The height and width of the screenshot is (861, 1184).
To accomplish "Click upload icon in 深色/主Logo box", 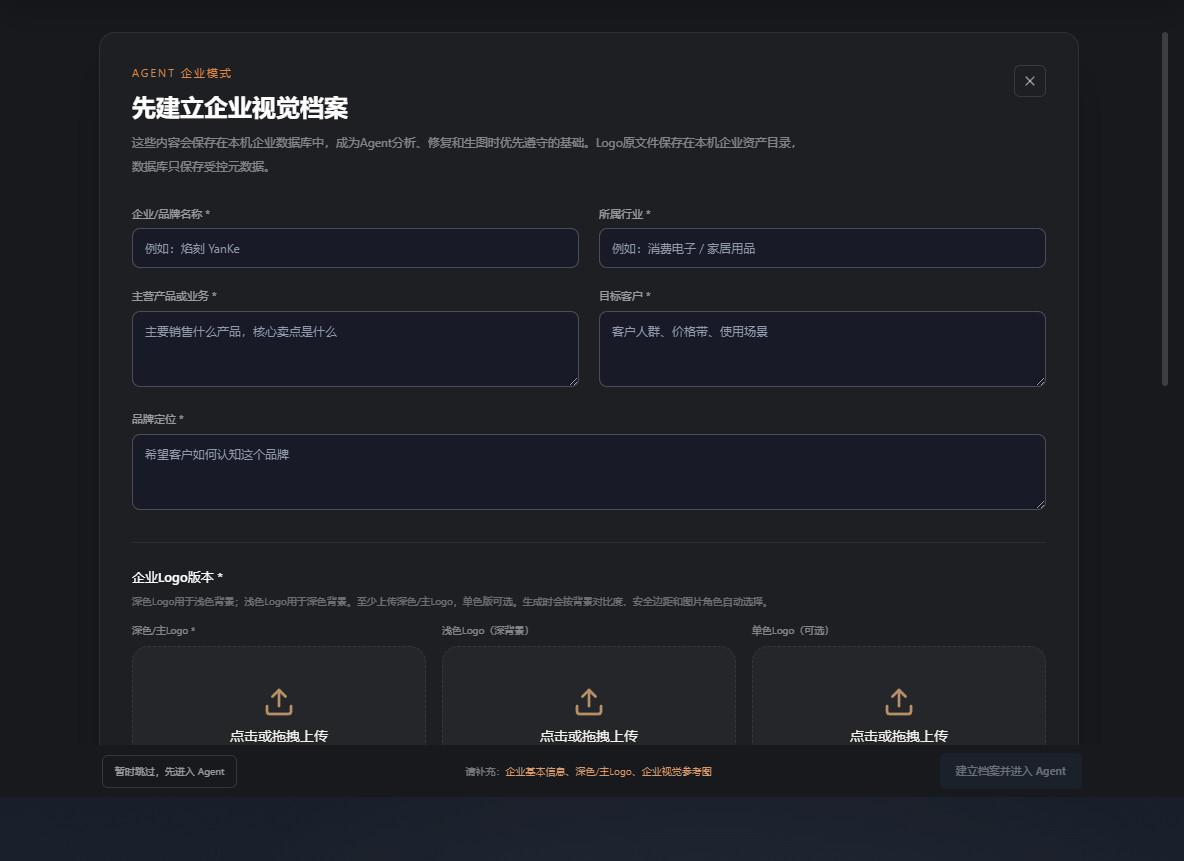I will click(279, 702).
